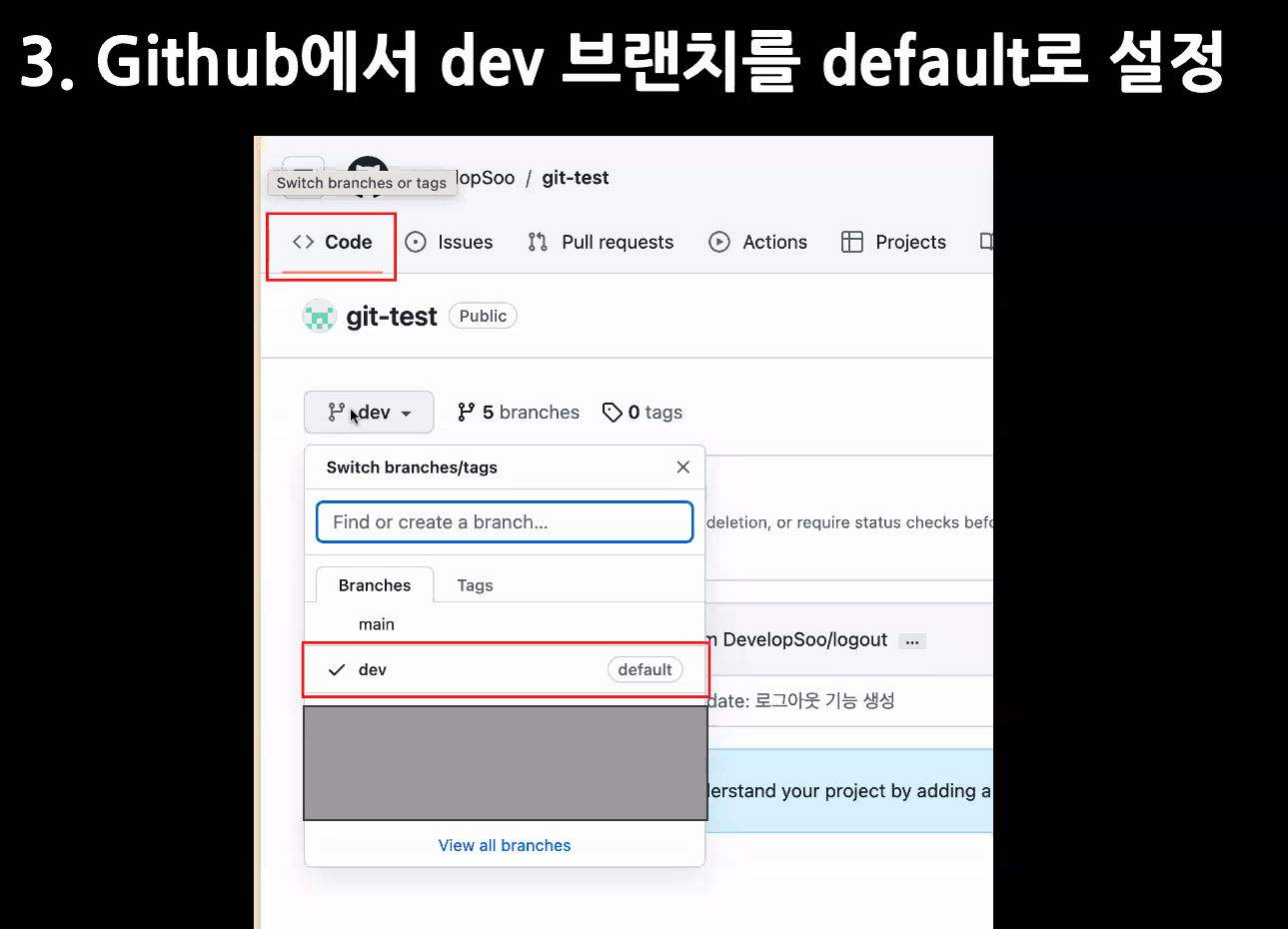Click the repository avatar icon beside git-test
This screenshot has width=1288, height=929.
pos(319,317)
